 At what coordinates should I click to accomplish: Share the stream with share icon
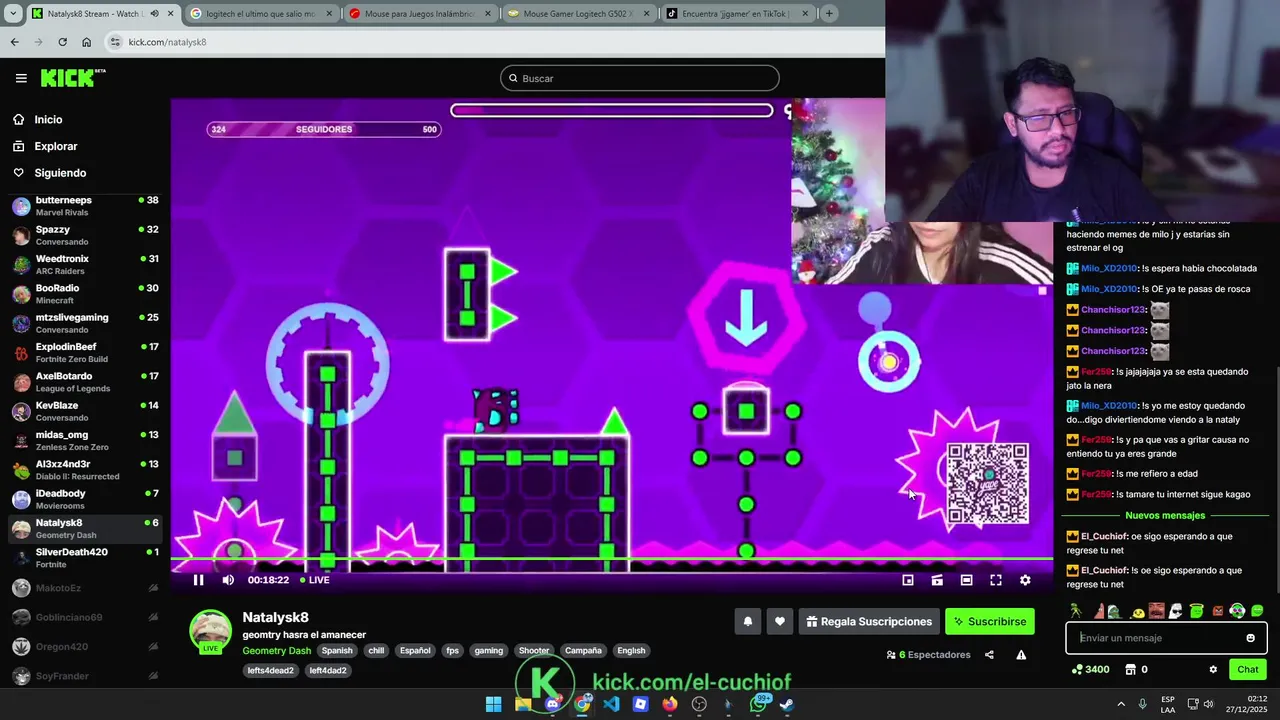point(989,655)
